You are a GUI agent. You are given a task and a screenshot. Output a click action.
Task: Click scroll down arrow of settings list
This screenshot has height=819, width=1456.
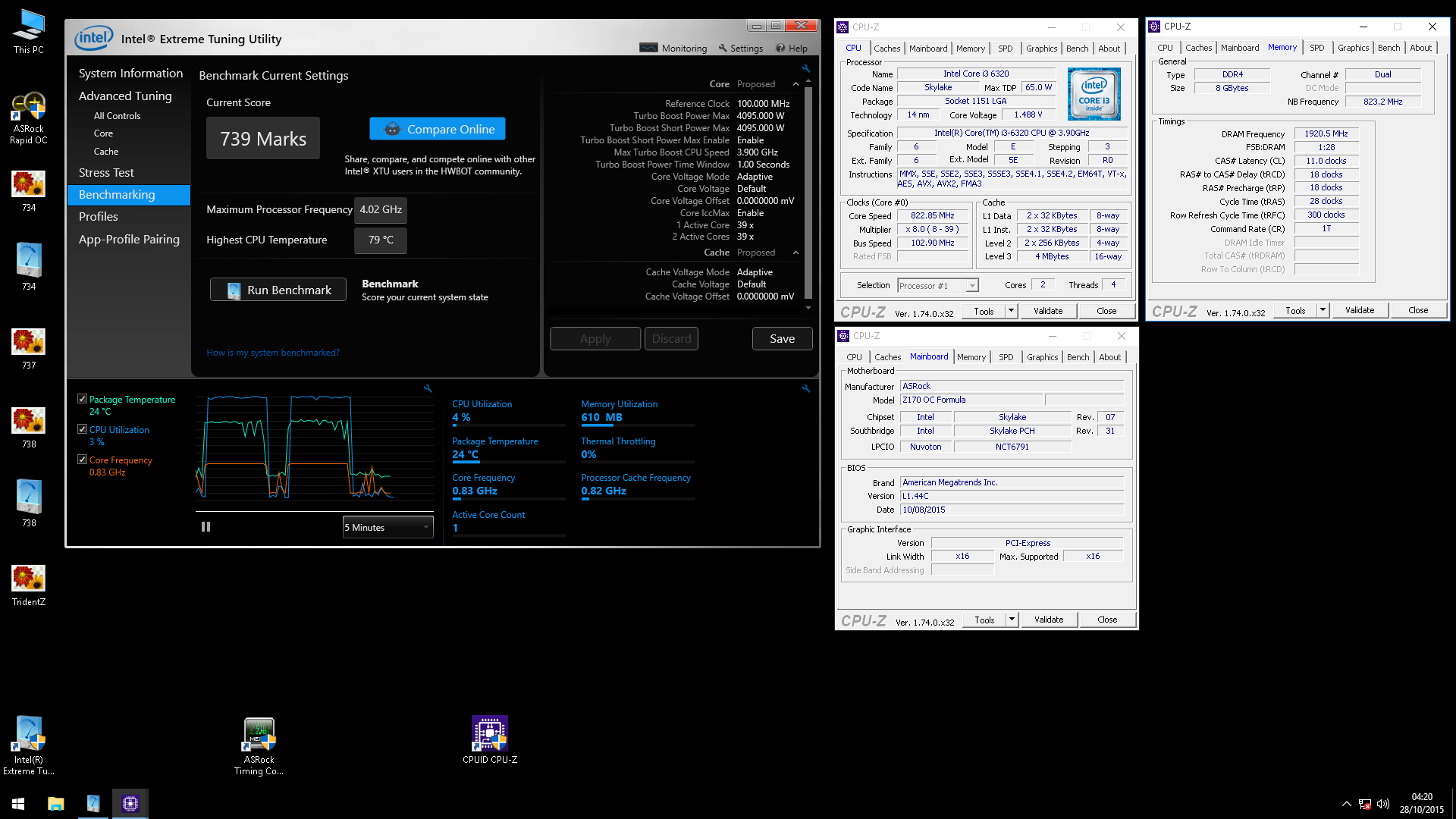pyautogui.click(x=808, y=308)
